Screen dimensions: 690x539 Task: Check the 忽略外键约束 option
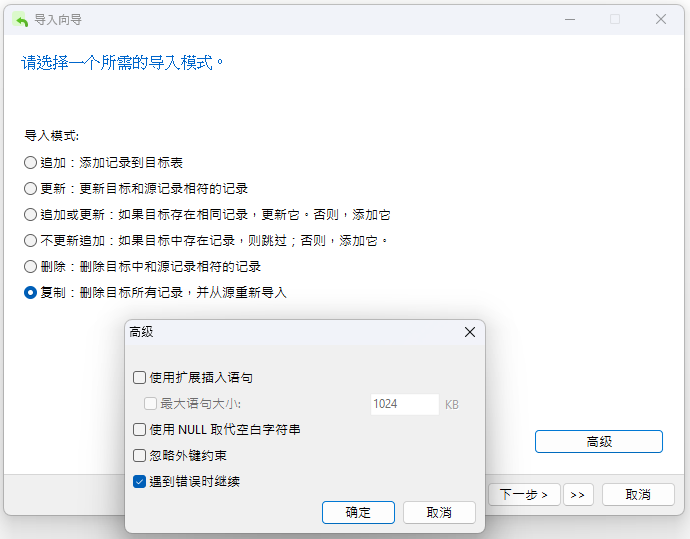coord(139,455)
